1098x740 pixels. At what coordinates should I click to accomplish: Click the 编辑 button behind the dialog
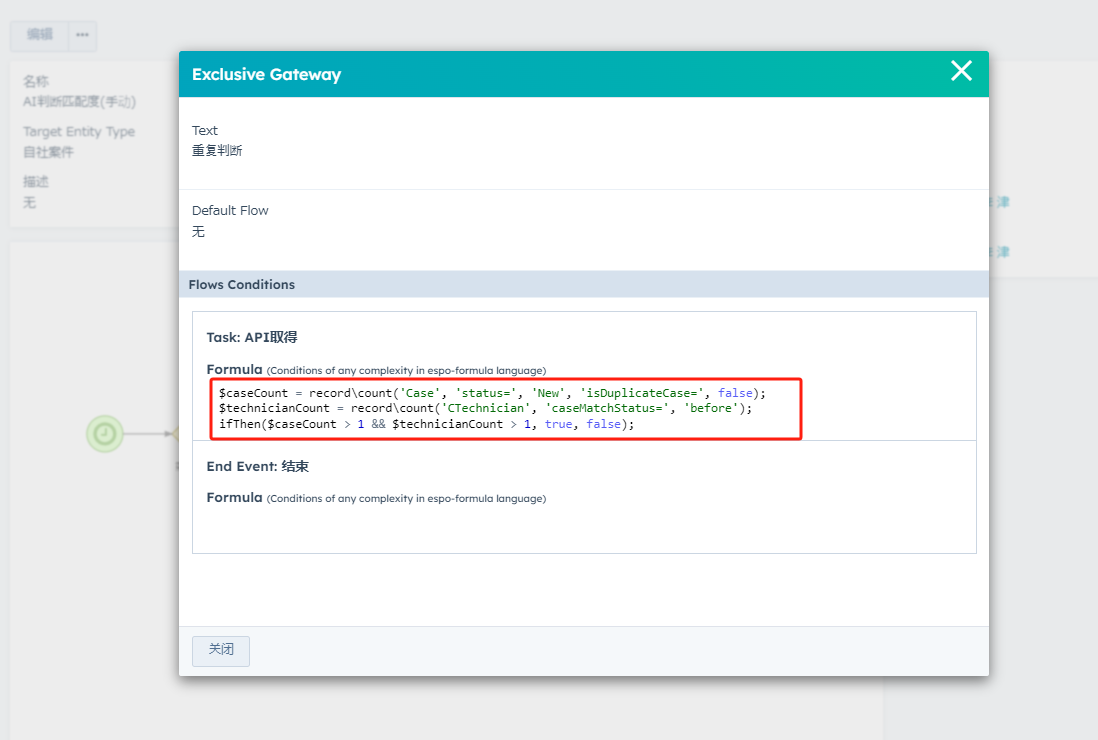point(40,35)
